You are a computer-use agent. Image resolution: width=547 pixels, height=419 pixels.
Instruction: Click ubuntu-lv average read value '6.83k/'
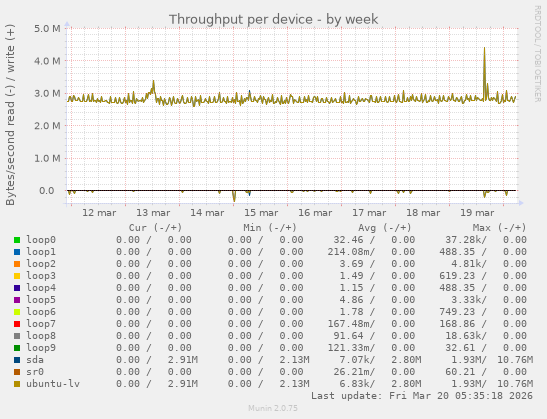(357, 383)
